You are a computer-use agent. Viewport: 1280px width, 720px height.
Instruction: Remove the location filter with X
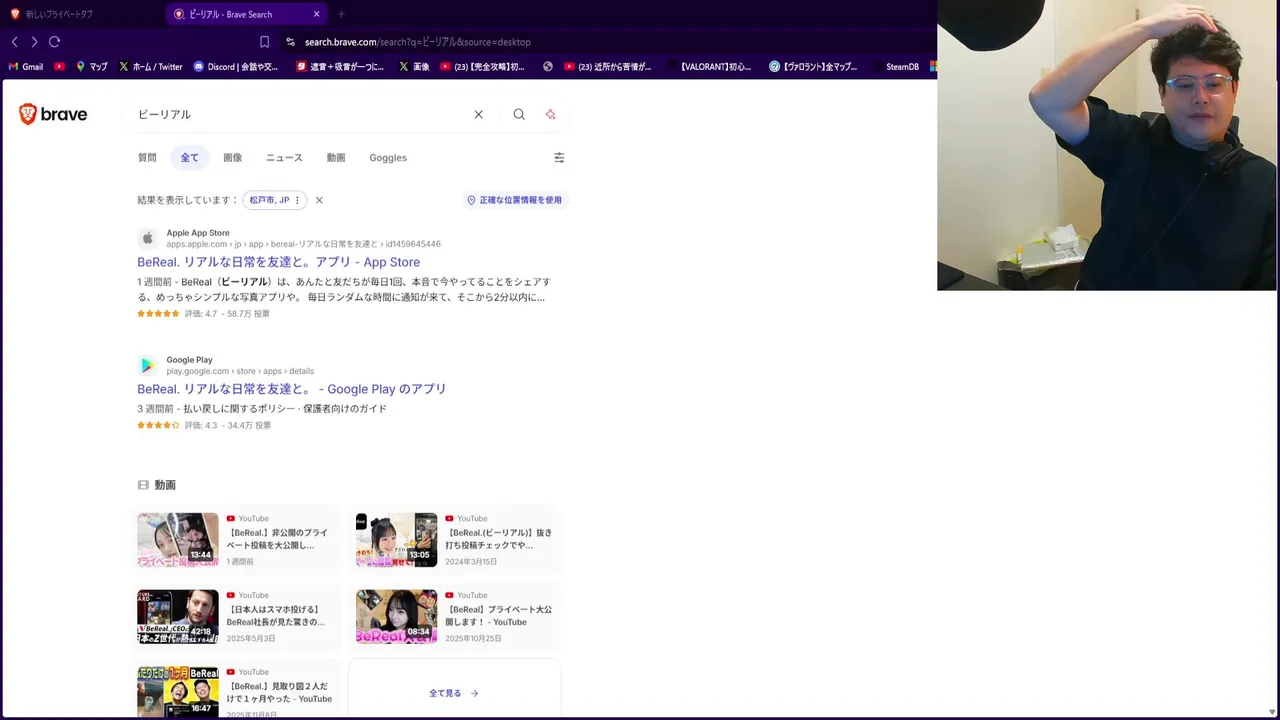pyautogui.click(x=319, y=200)
